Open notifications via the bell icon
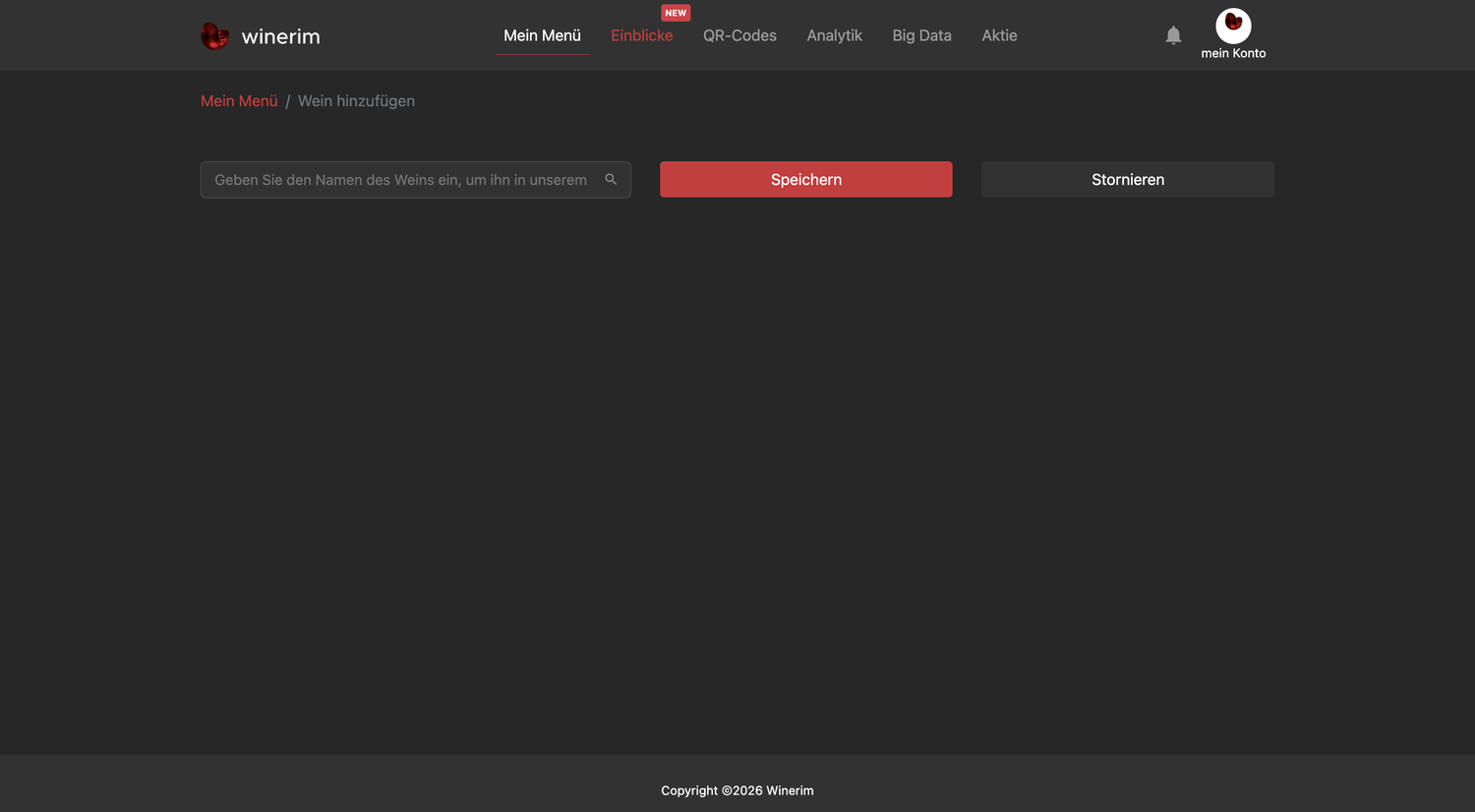Screen dimensions: 1475x812 coord(1173,35)
